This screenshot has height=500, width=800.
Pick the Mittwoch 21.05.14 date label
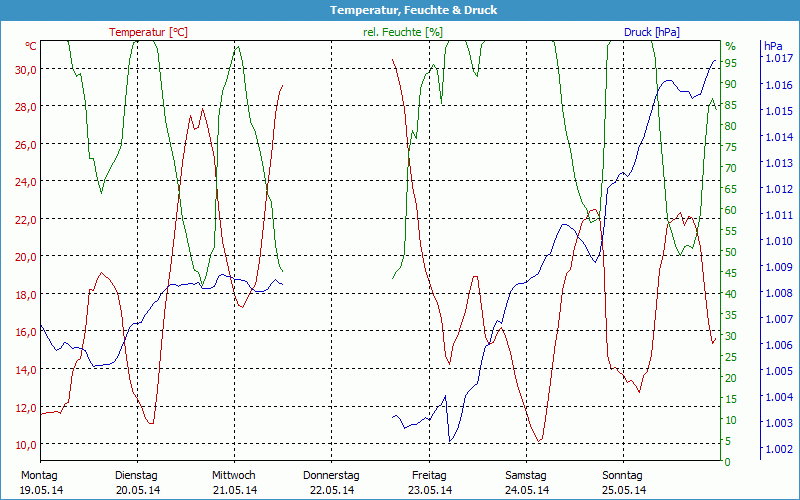click(234, 482)
